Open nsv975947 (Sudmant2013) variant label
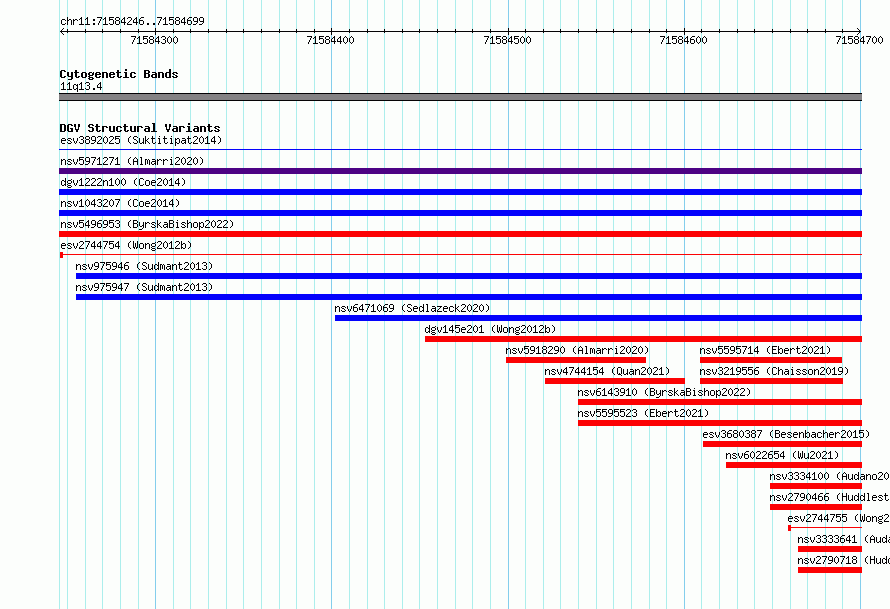 coord(144,287)
